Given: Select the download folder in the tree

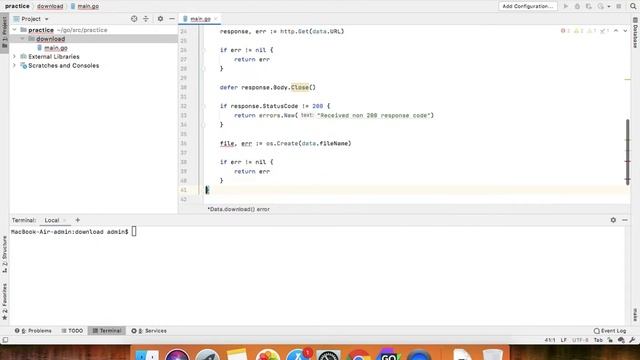Looking at the screenshot, I should tap(51, 39).
